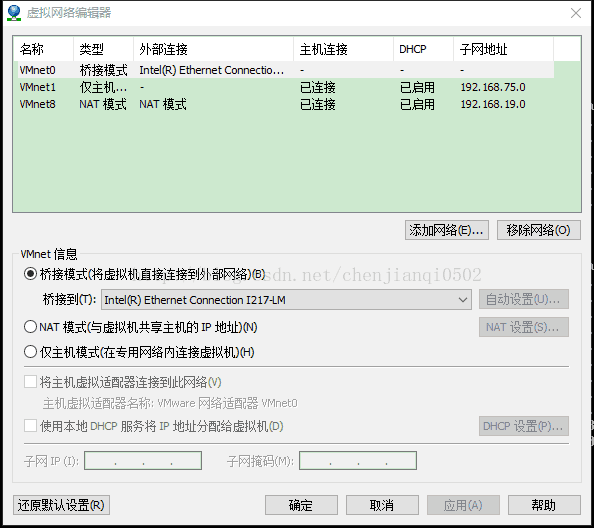The image size is (594, 528).
Task: Click 已连接 host cell in VMnet1 row
Action: click(317, 87)
